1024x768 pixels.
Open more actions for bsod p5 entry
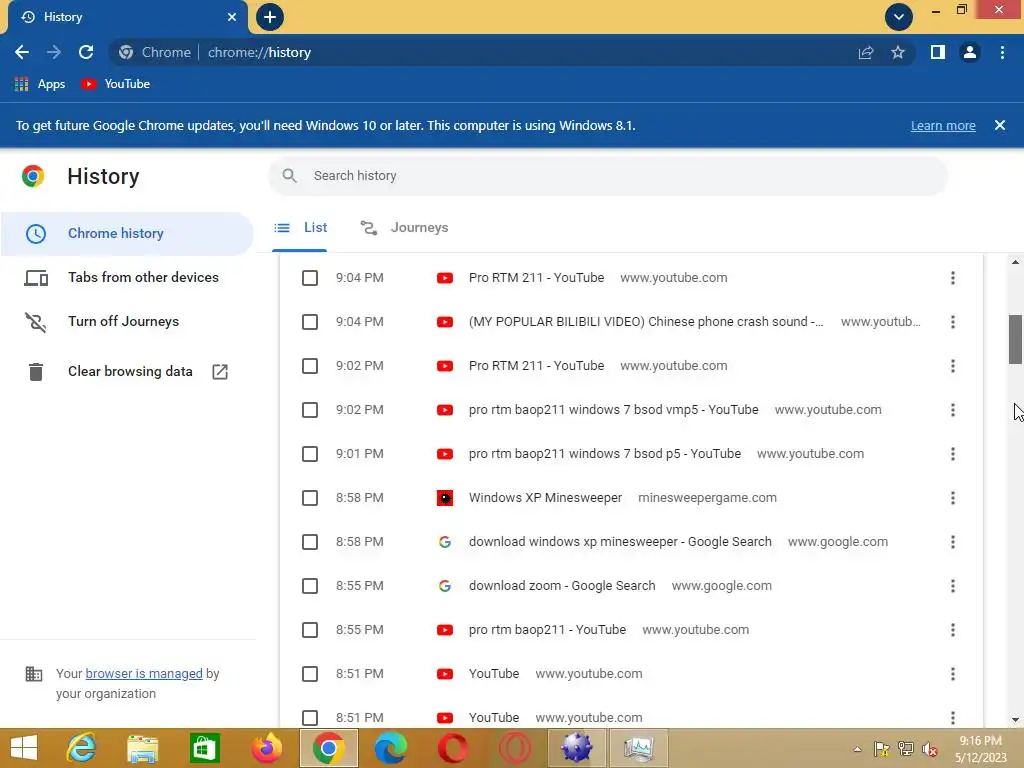(x=953, y=454)
